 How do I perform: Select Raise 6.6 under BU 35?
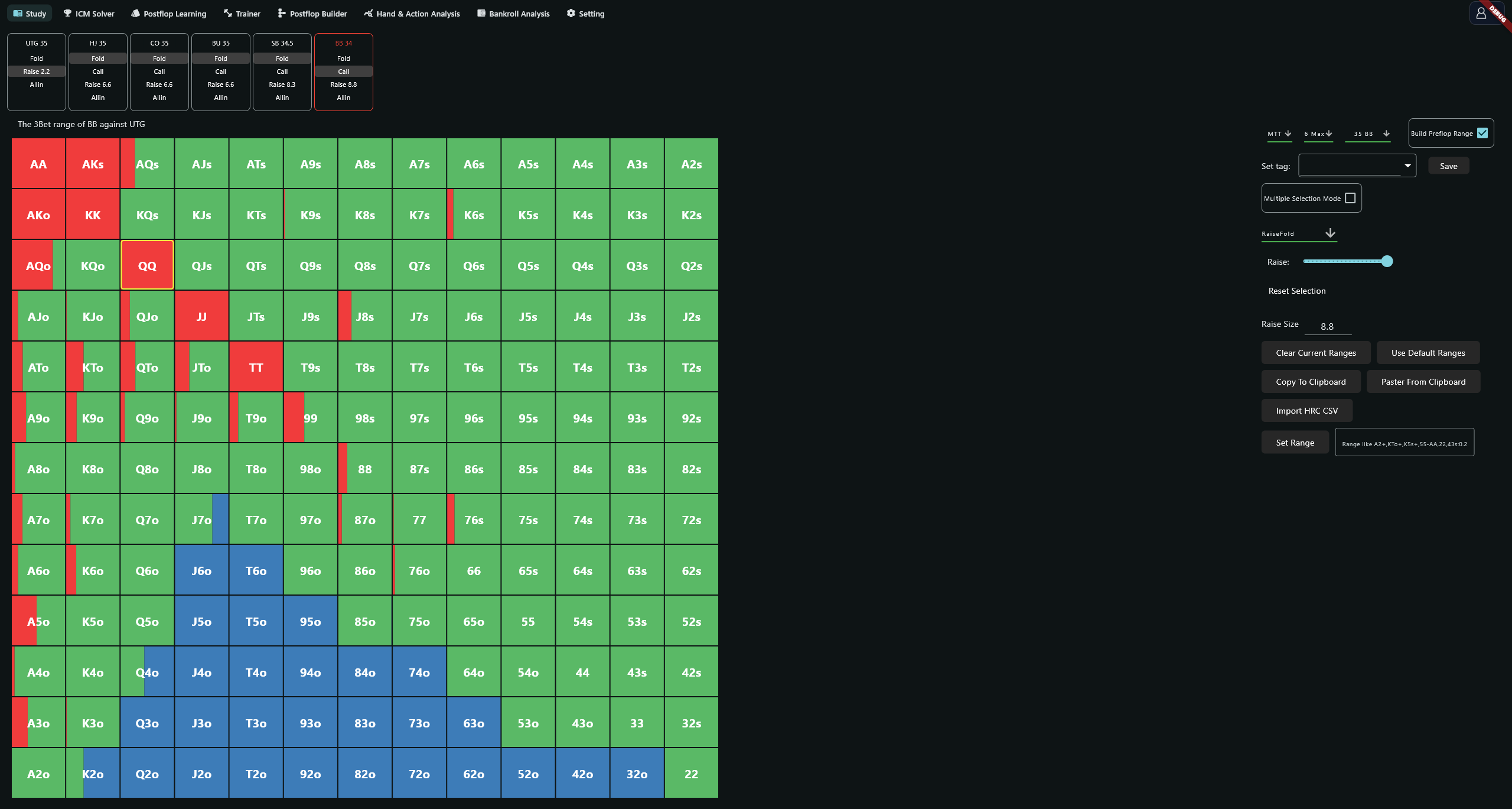[x=221, y=85]
